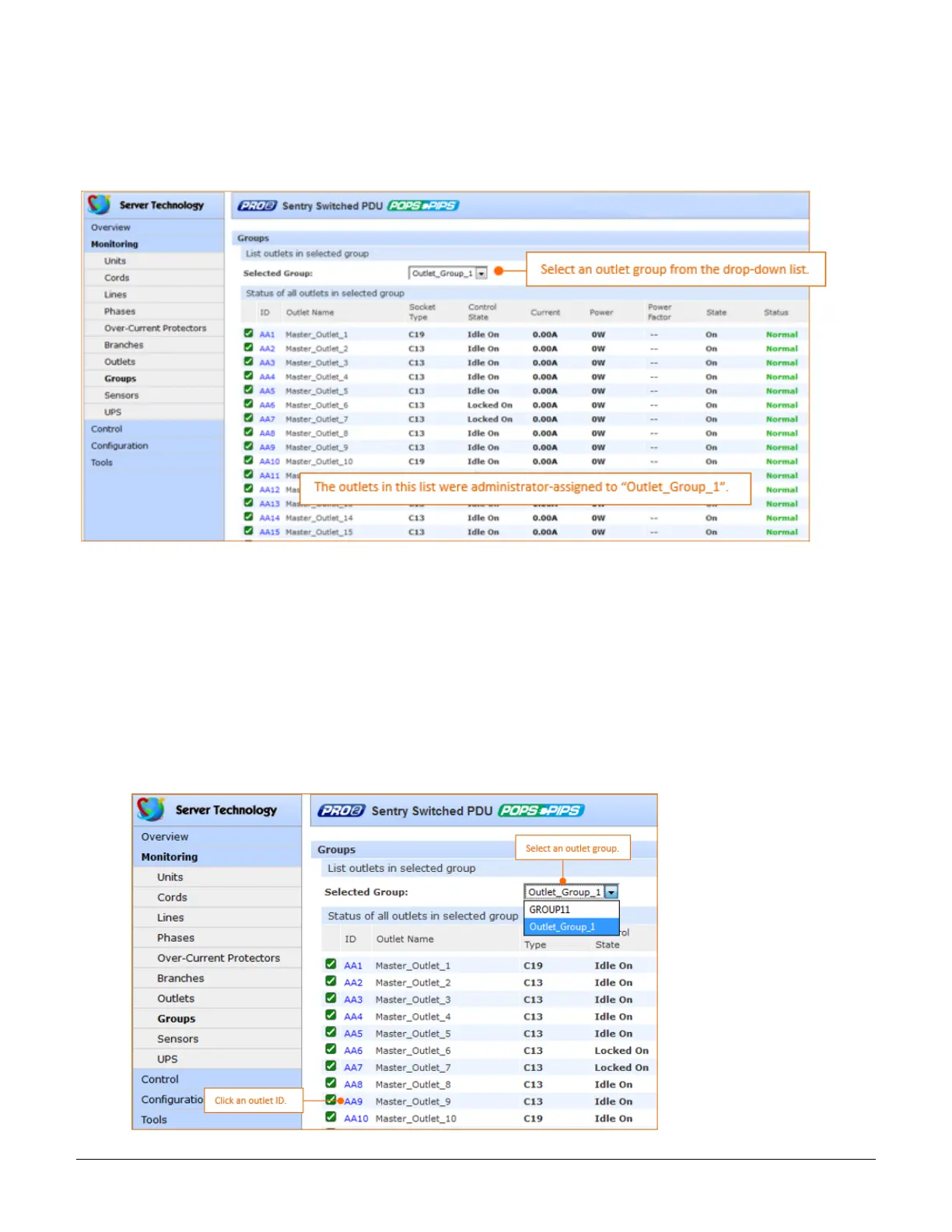
Task: Toggle the AA10 checkbox in the lower screenshot
Action: pos(331,1118)
